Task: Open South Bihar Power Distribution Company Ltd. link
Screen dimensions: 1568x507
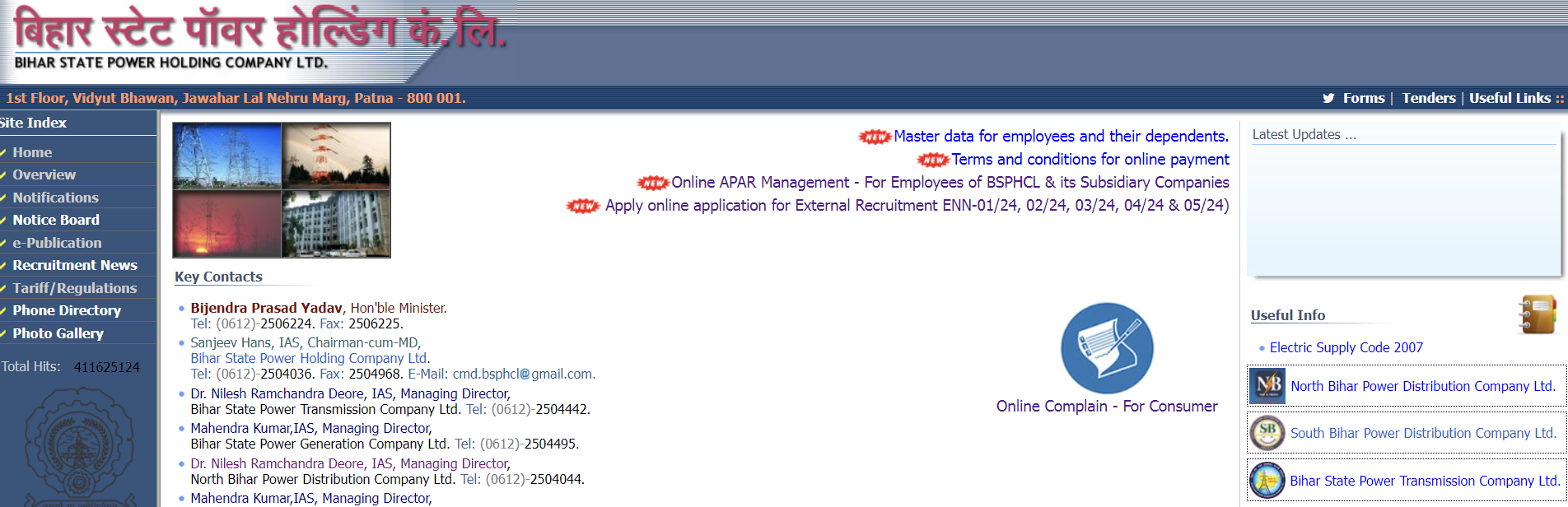Action: click(1423, 433)
